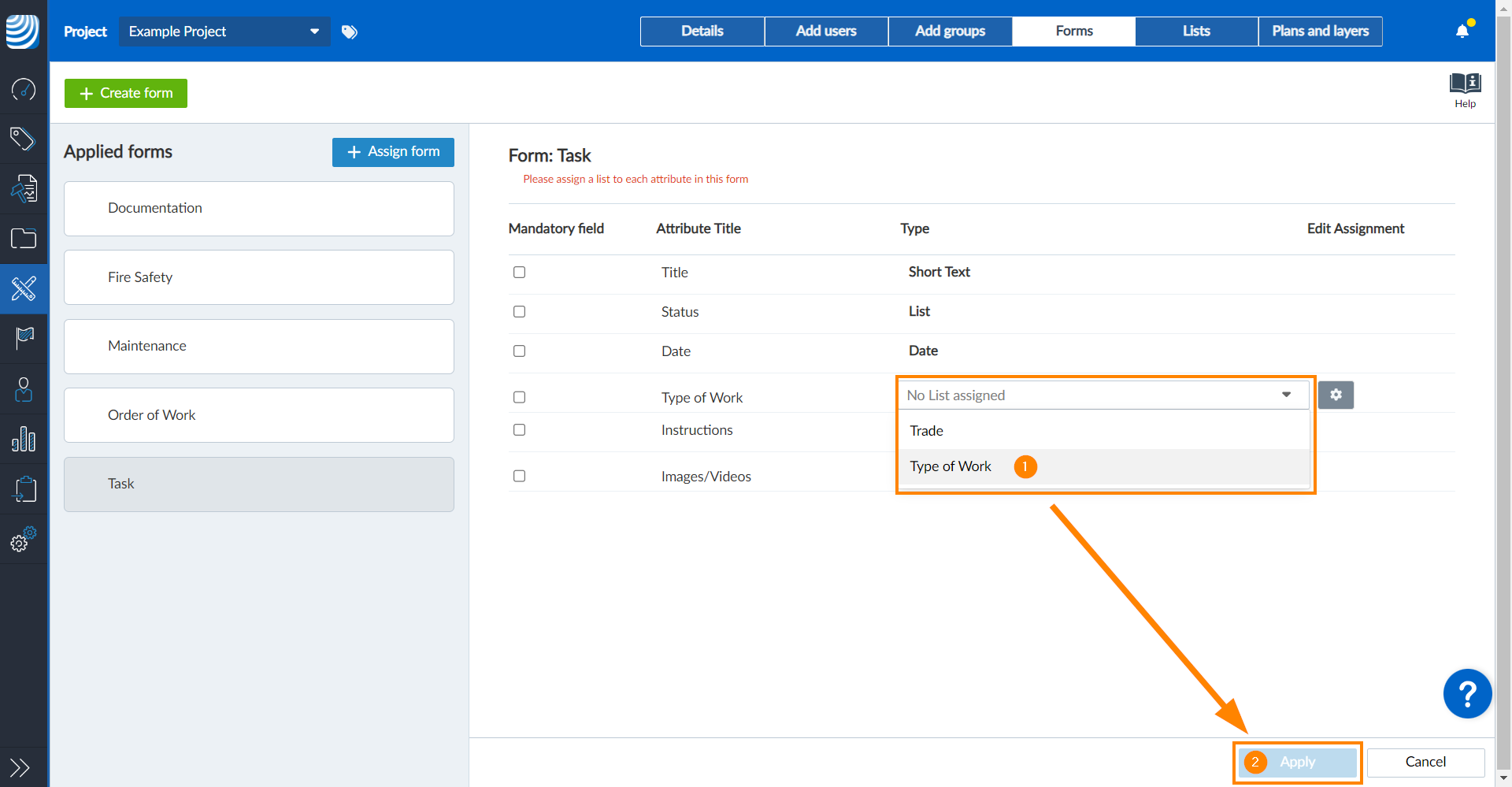Open the Example Project dropdown
This screenshot has width=1512, height=787.
coord(224,32)
